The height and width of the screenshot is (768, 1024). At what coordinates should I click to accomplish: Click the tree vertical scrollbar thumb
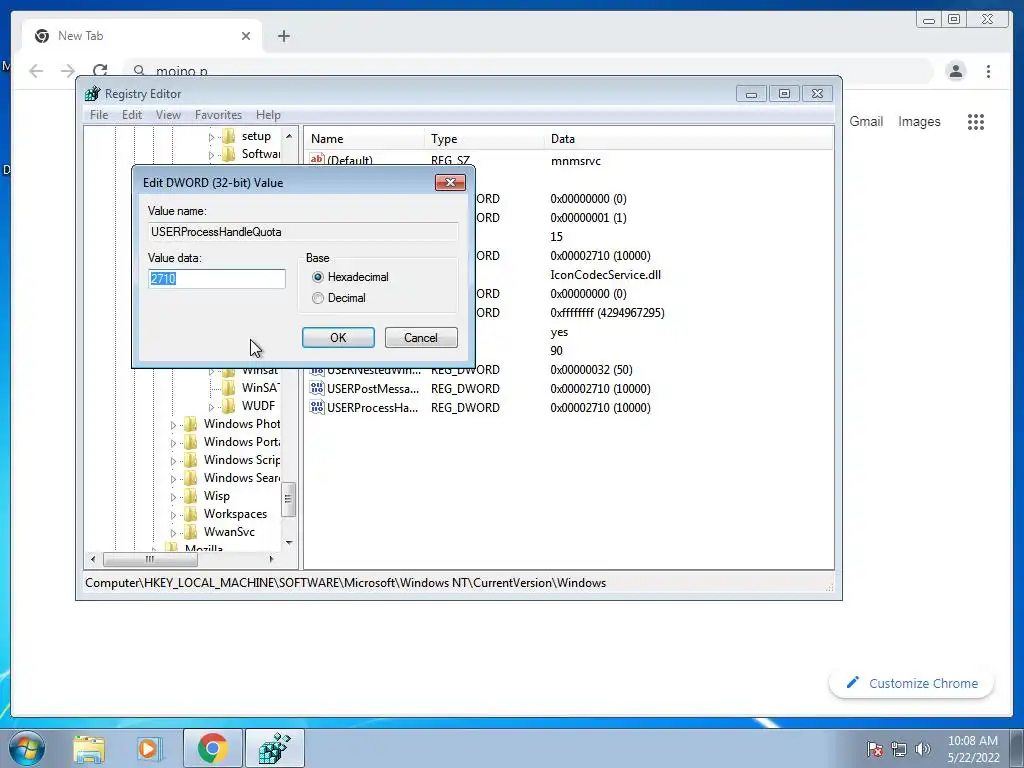288,499
